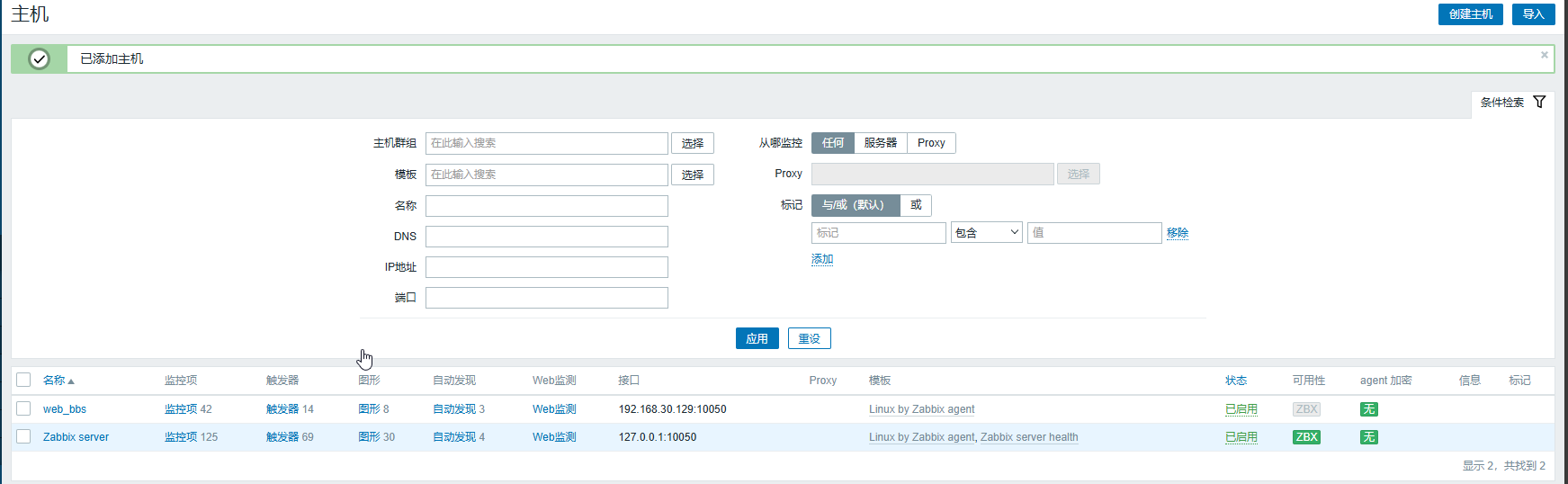Screen dimensions: 1568x484
Task: Click the 移除 tag link
Action: coord(1178,233)
